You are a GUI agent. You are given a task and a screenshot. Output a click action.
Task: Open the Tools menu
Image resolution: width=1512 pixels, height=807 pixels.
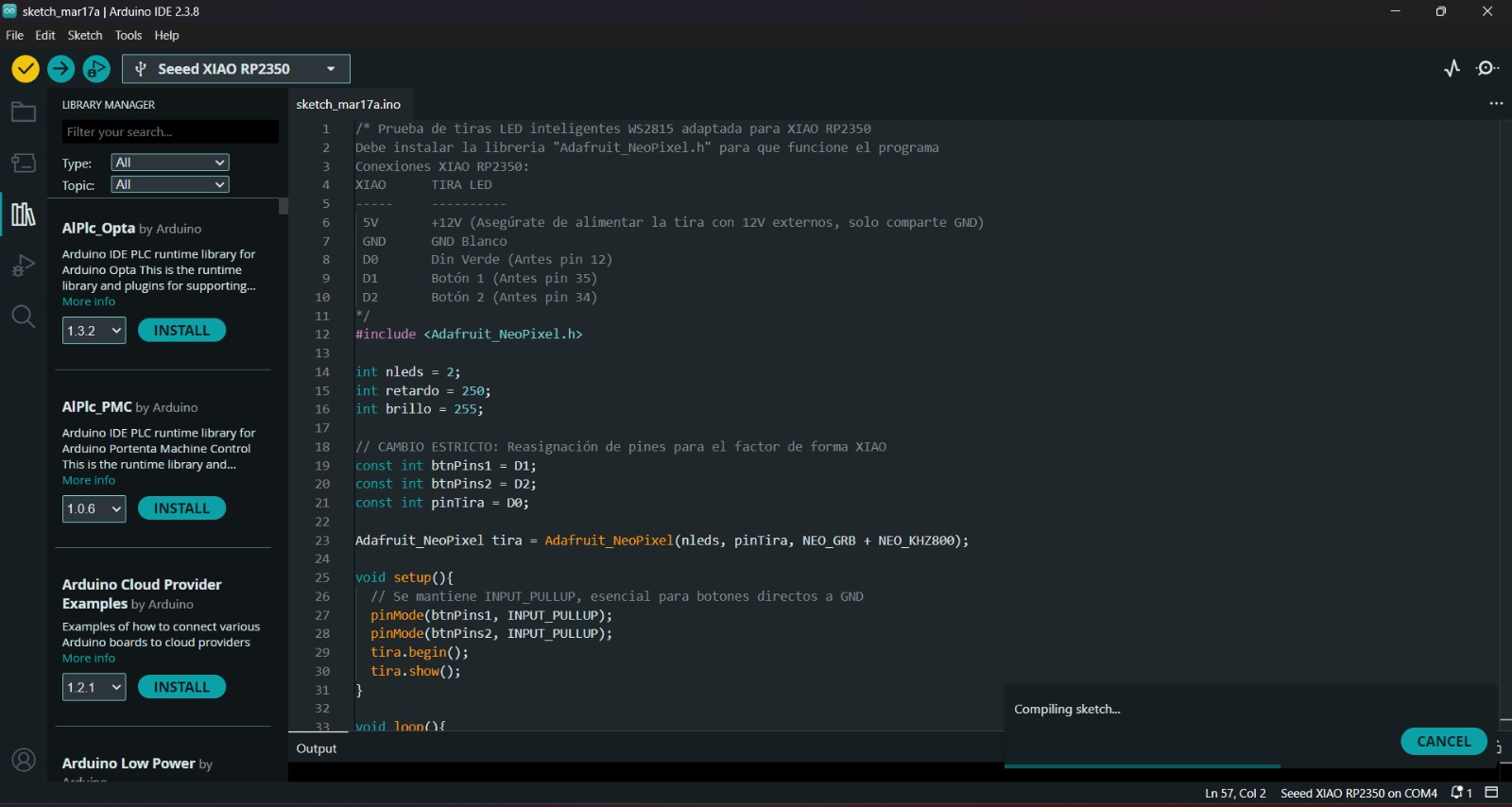pyautogui.click(x=129, y=35)
